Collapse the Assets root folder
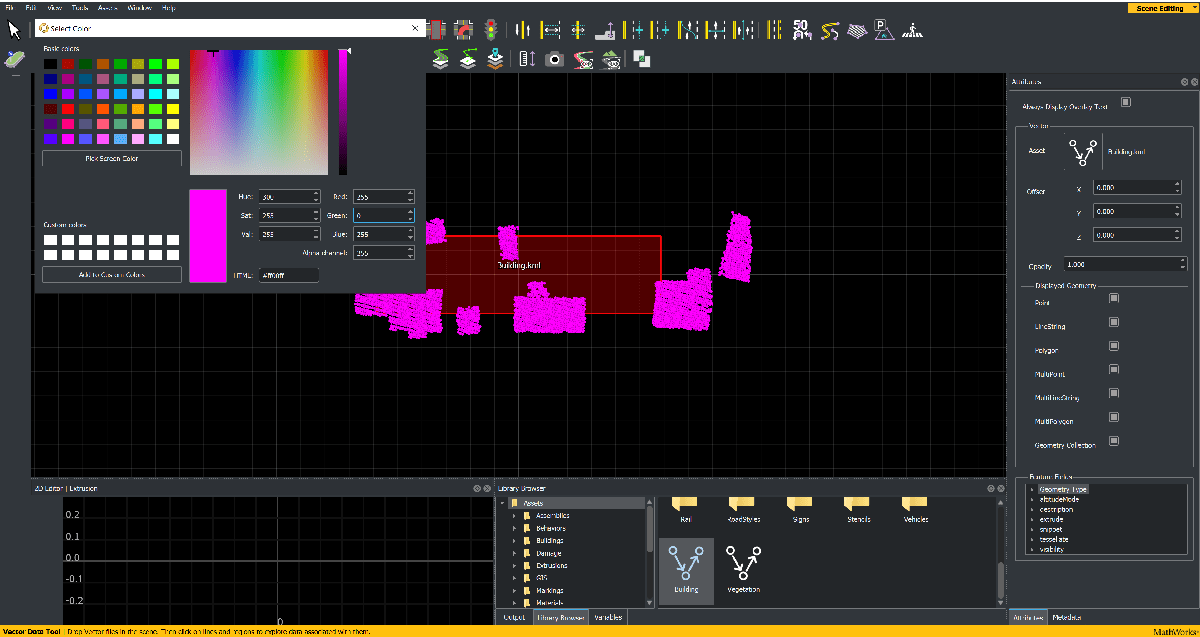Image resolution: width=1200 pixels, height=637 pixels. coord(502,503)
